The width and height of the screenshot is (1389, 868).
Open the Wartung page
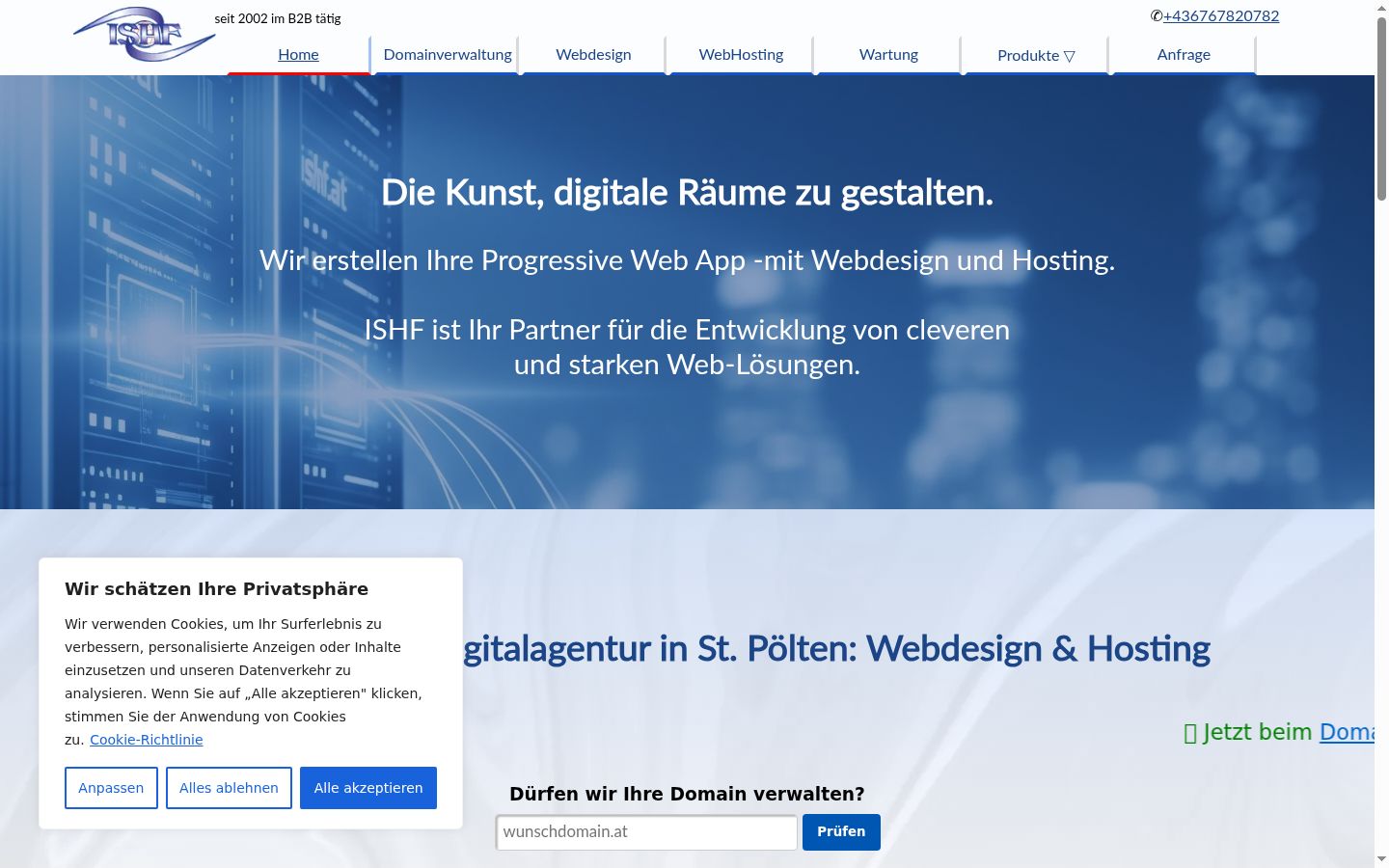coord(888,55)
